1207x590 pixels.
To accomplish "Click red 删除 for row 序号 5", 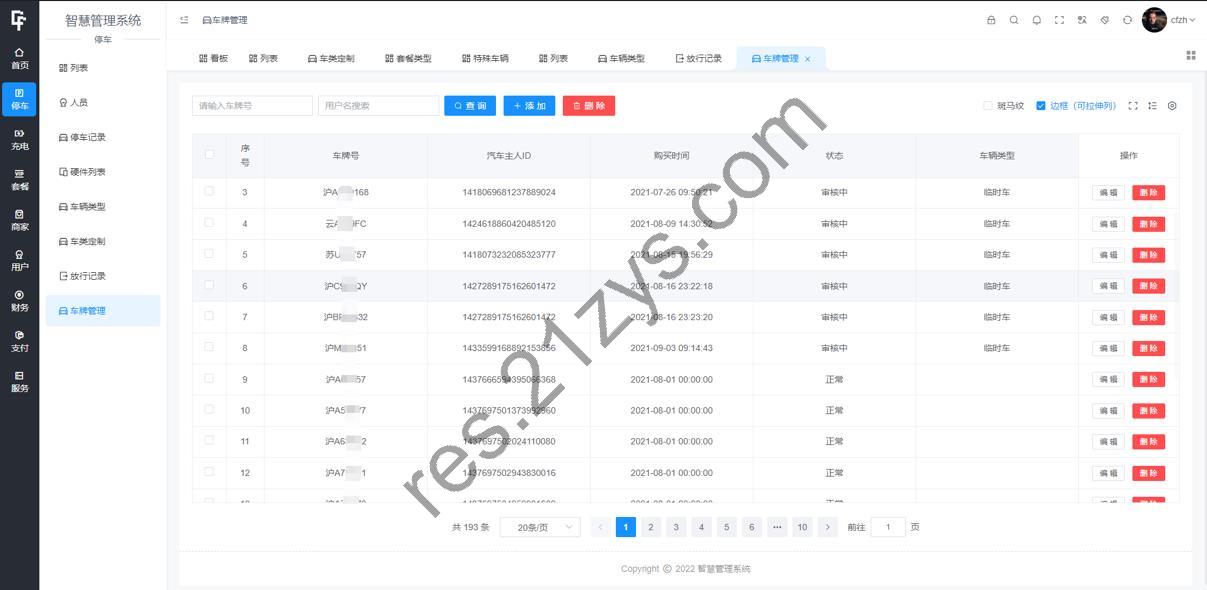I will (1148, 255).
